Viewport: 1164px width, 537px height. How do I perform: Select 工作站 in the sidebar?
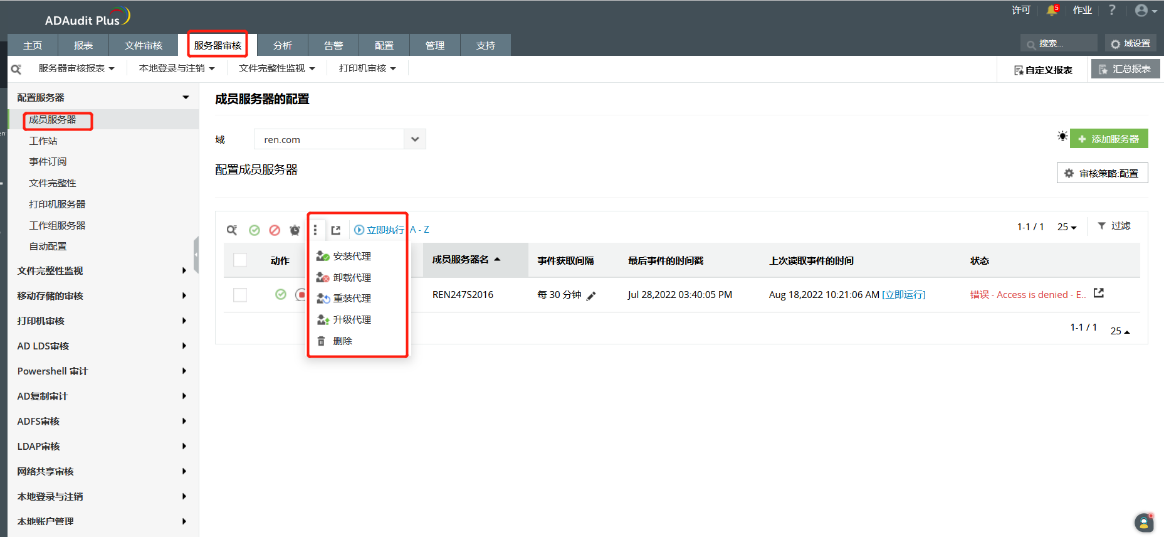tap(42, 140)
